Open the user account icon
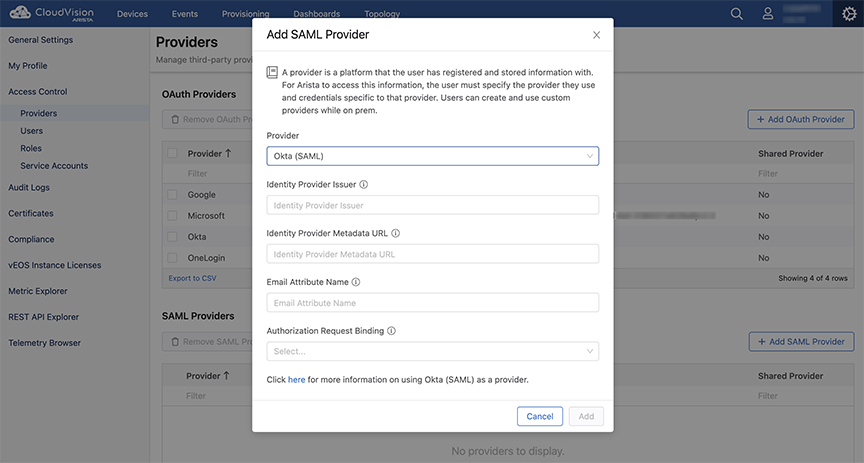 point(768,14)
